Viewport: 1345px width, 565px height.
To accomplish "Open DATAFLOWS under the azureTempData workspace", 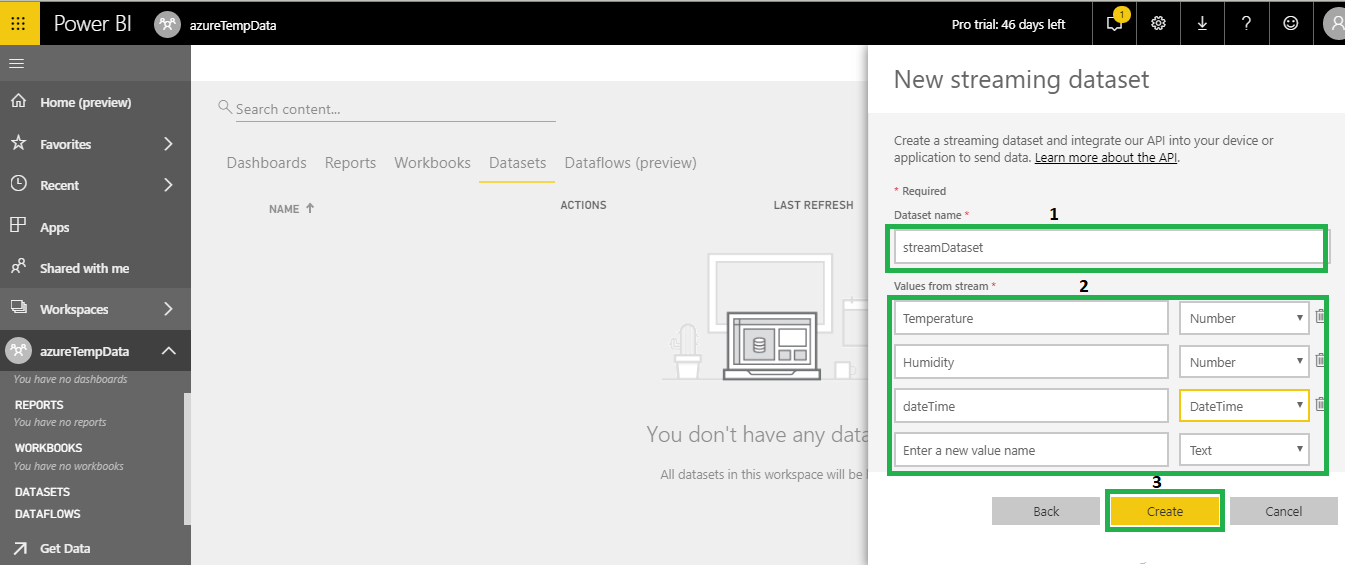I will pos(48,514).
